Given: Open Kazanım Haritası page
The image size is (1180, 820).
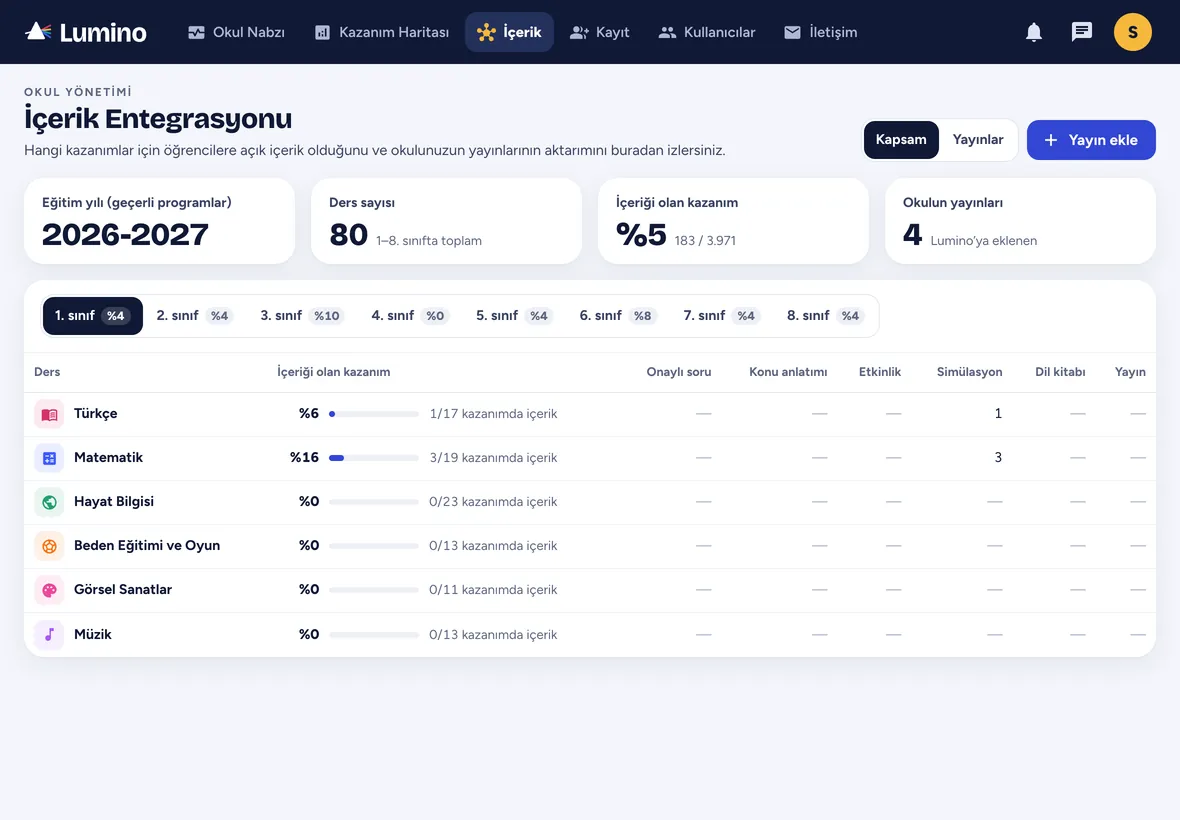Looking at the screenshot, I should click(x=382, y=32).
